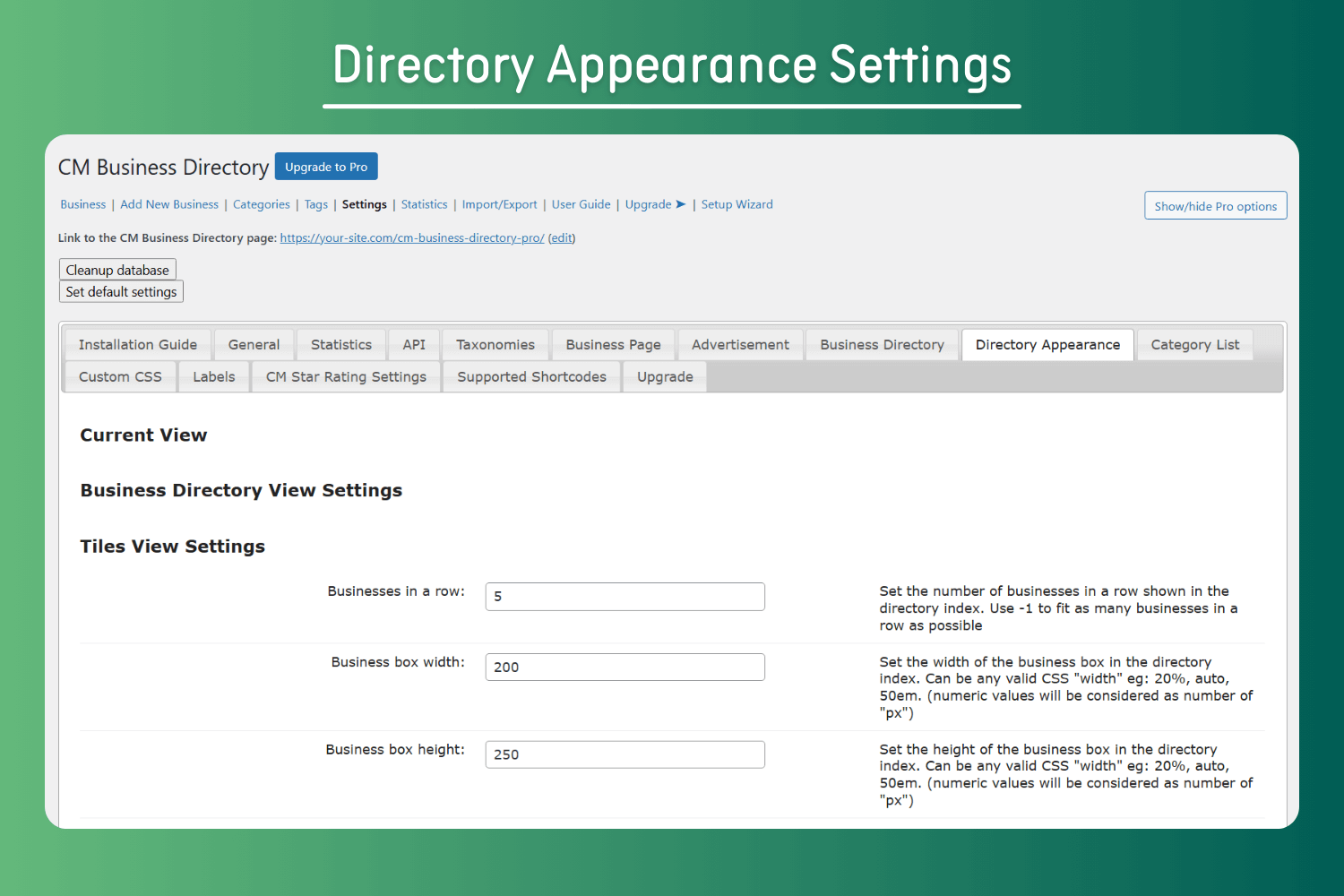Click the 'Business box height:' label
Image resolution: width=1344 pixels, height=896 pixels.
395,750
